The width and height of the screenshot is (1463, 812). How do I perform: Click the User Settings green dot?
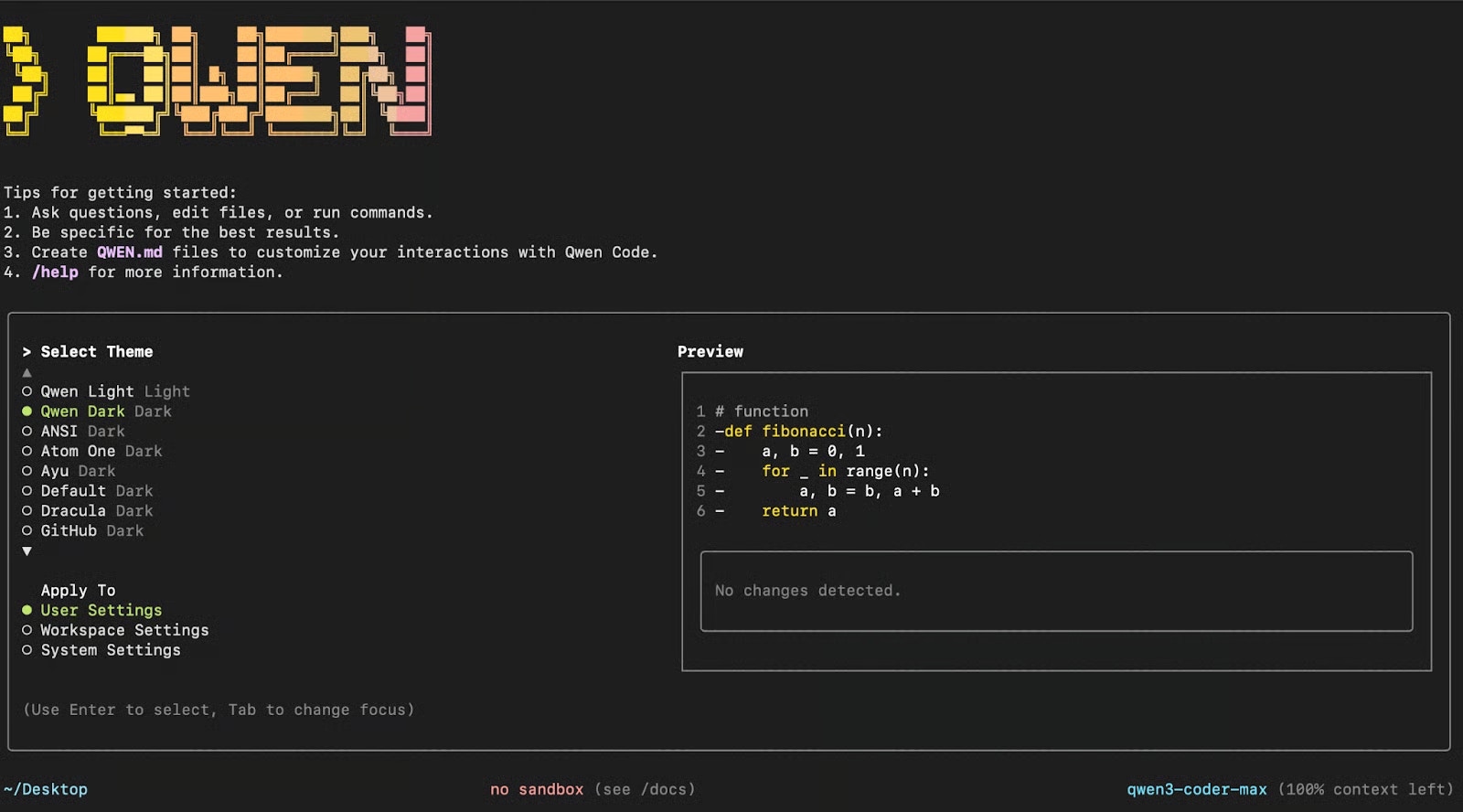click(x=27, y=610)
